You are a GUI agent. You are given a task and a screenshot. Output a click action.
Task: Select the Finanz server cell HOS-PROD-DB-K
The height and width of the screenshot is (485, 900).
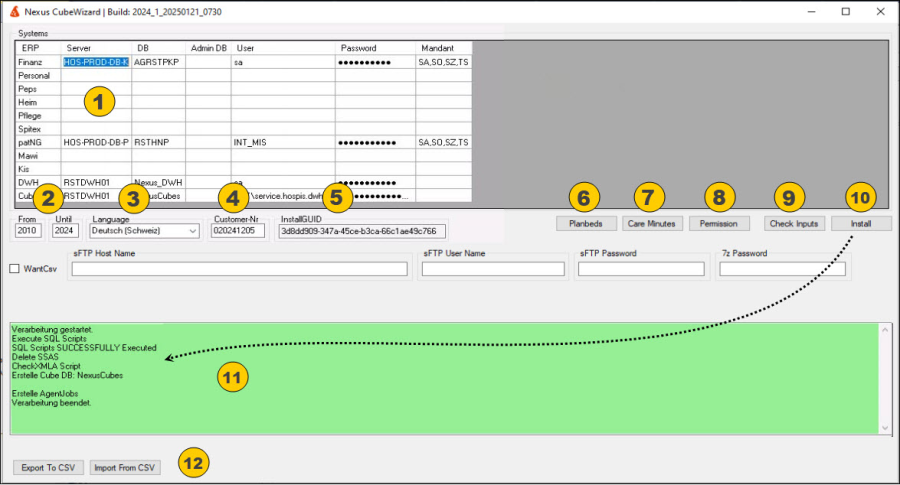click(96, 62)
